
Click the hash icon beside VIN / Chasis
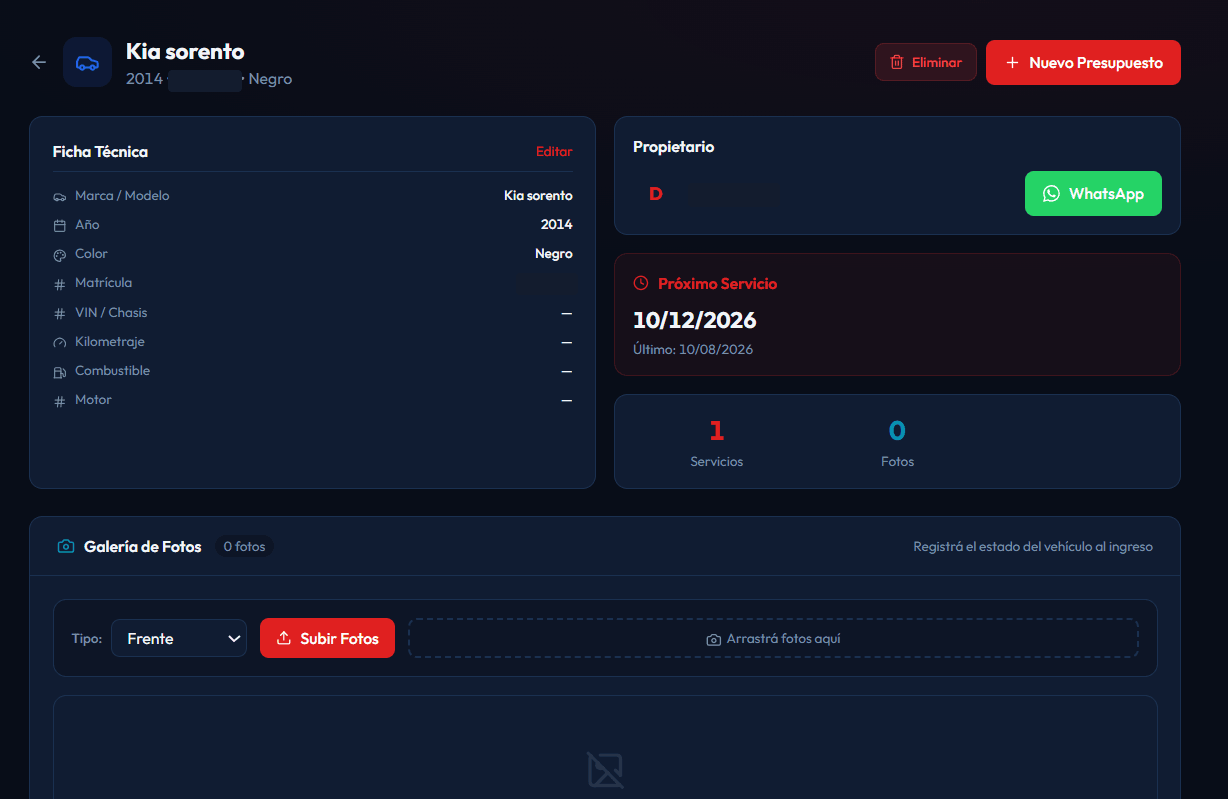coord(60,314)
